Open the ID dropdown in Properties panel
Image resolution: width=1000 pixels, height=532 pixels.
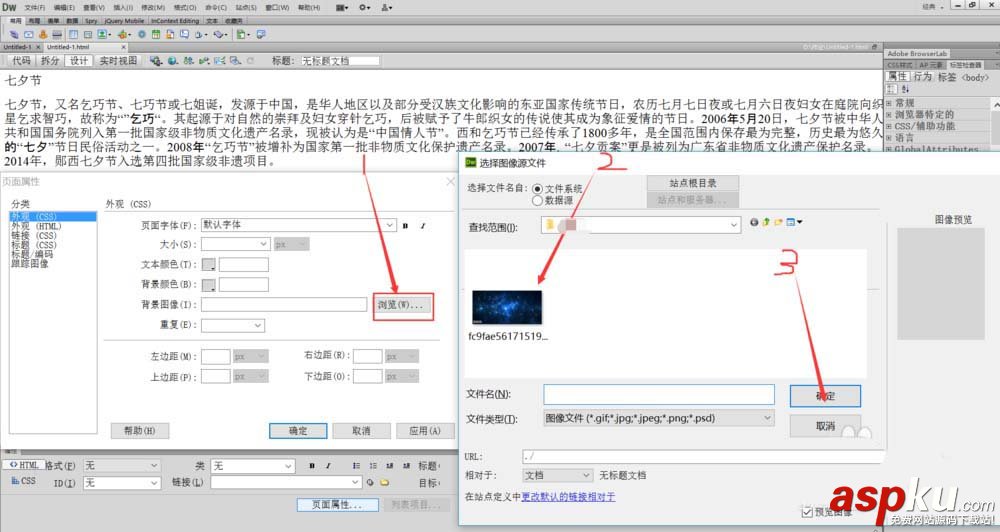(121, 483)
